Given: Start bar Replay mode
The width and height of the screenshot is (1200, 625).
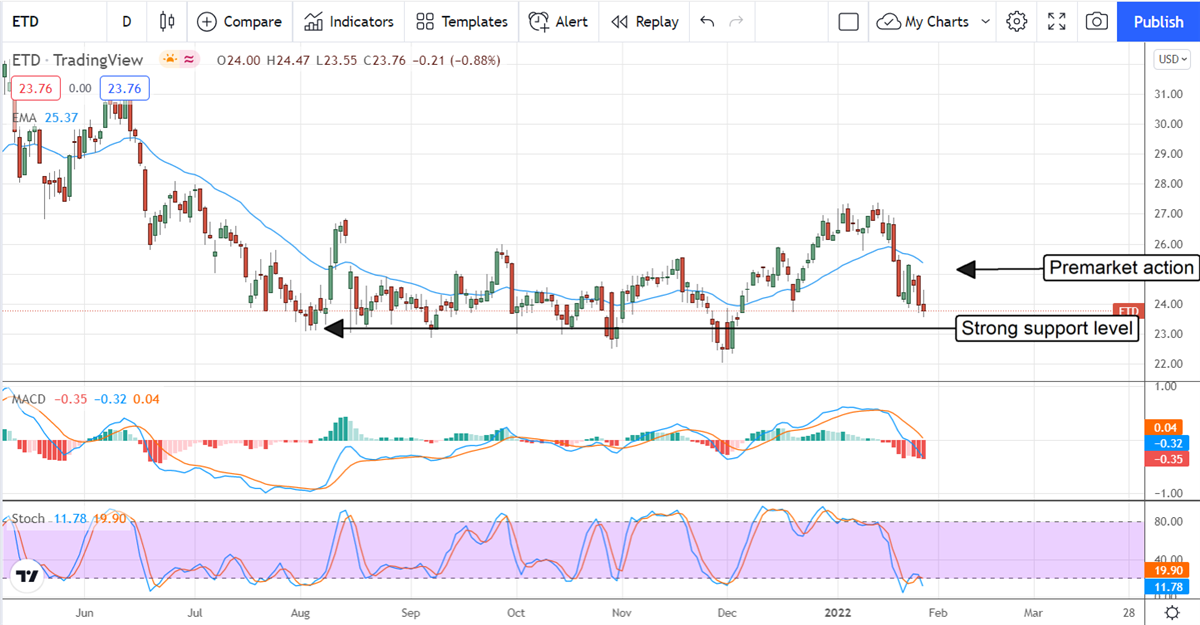Looking at the screenshot, I should 644,21.
